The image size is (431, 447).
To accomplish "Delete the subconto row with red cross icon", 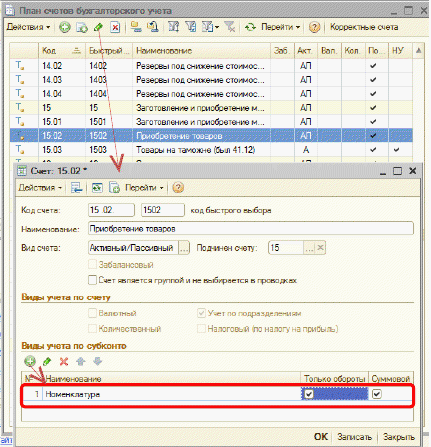I will click(64, 361).
